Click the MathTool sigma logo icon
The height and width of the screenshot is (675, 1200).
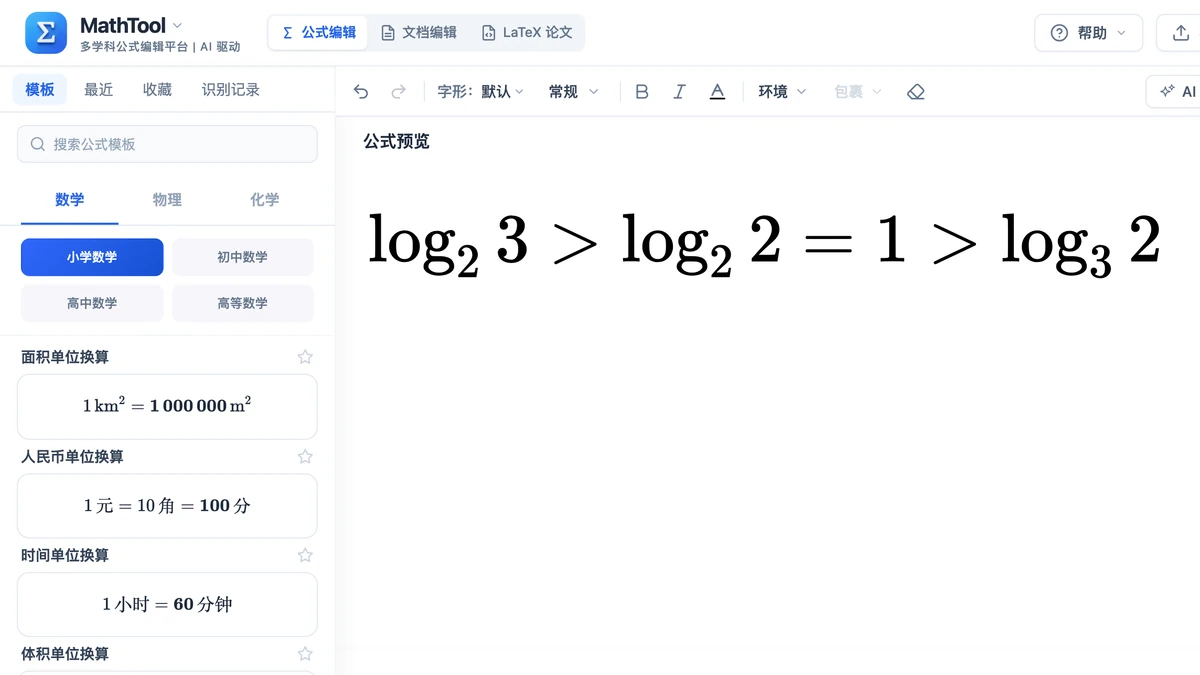46,33
